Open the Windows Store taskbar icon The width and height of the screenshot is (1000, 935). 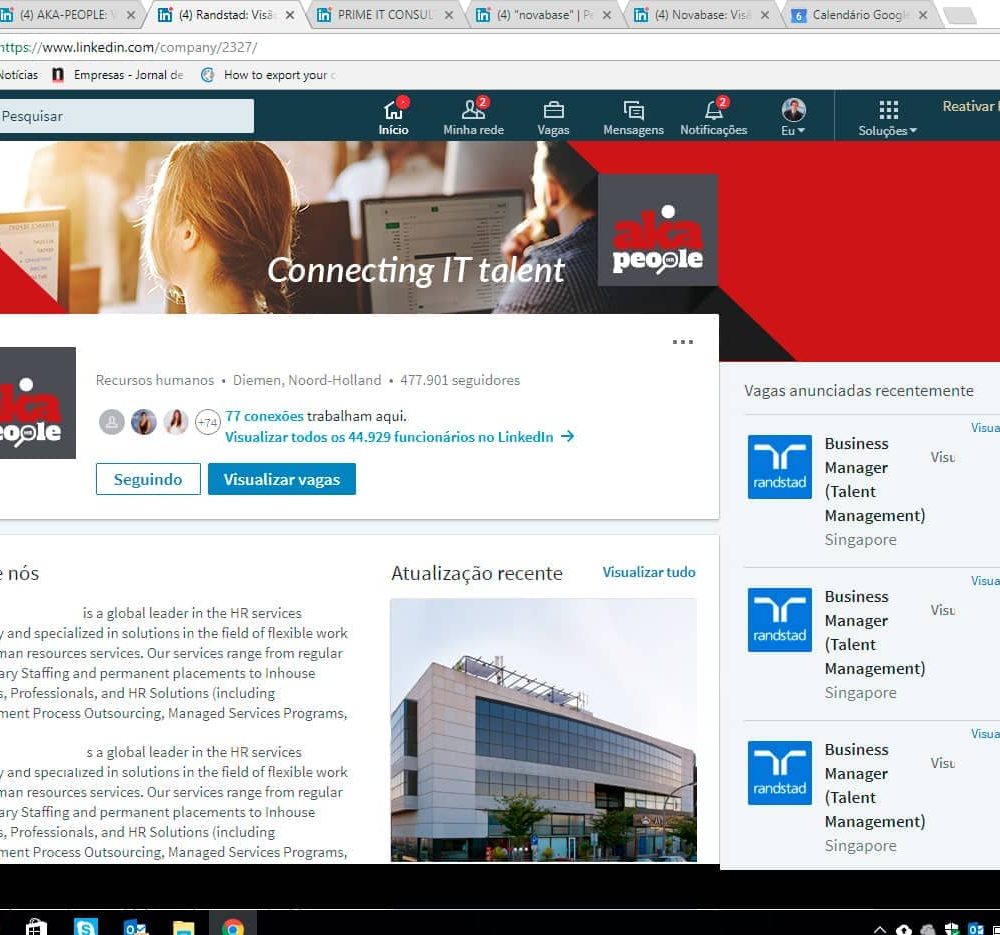click(36, 926)
